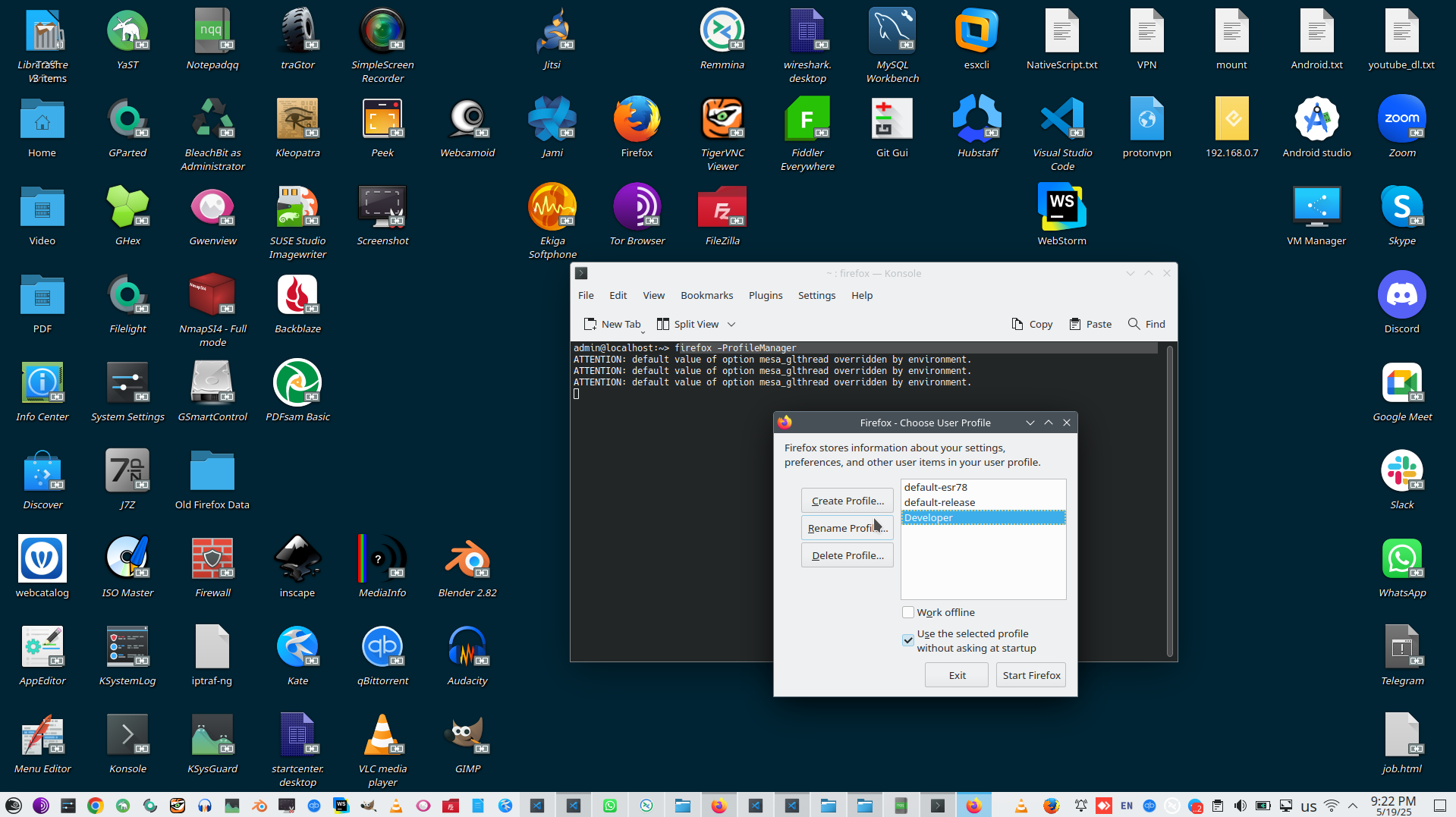Open the Bookmarks menu in Konsole
The height and width of the screenshot is (817, 1456).
[706, 296]
